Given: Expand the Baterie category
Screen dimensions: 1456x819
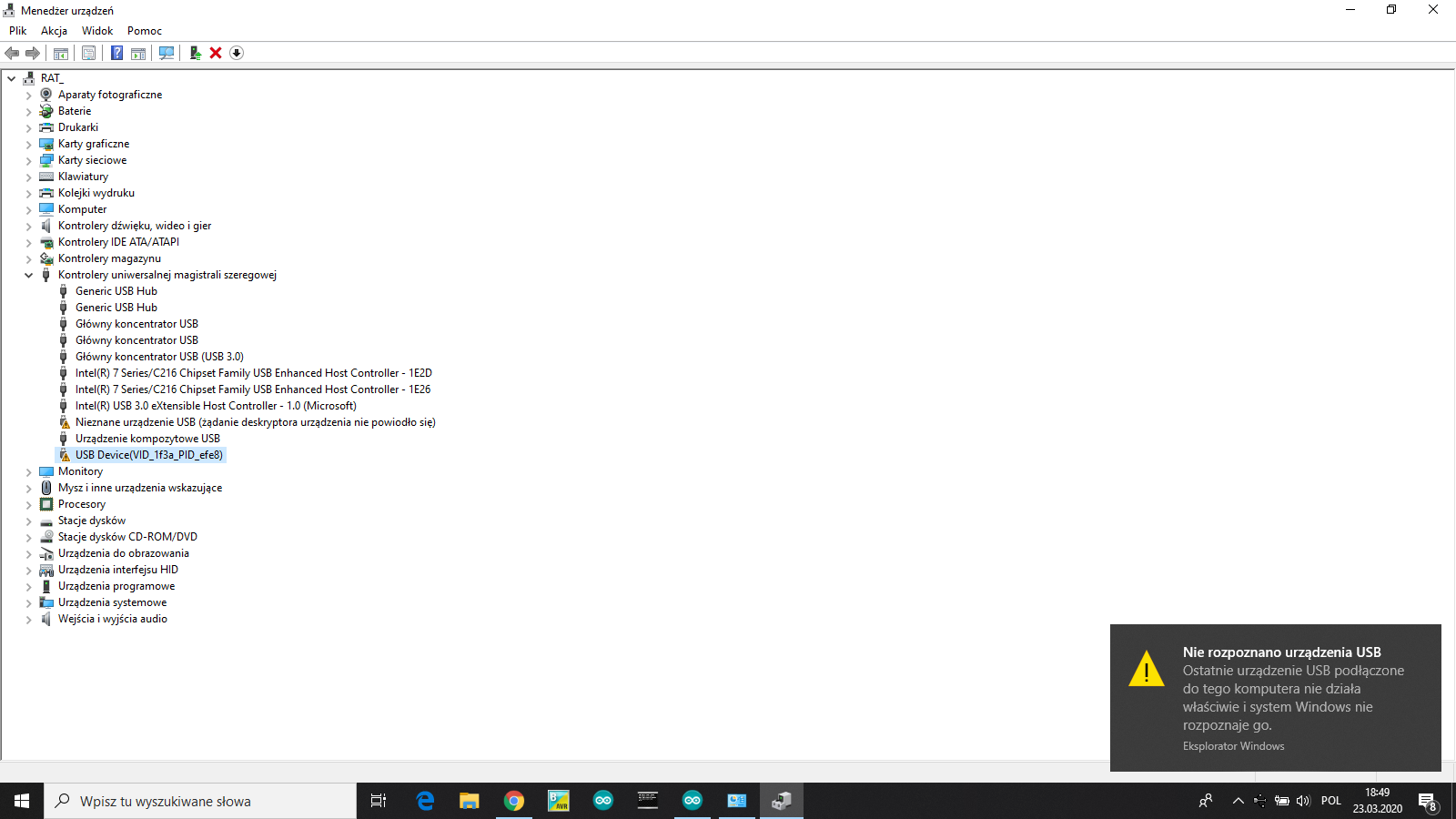Looking at the screenshot, I should pyautogui.click(x=28, y=111).
